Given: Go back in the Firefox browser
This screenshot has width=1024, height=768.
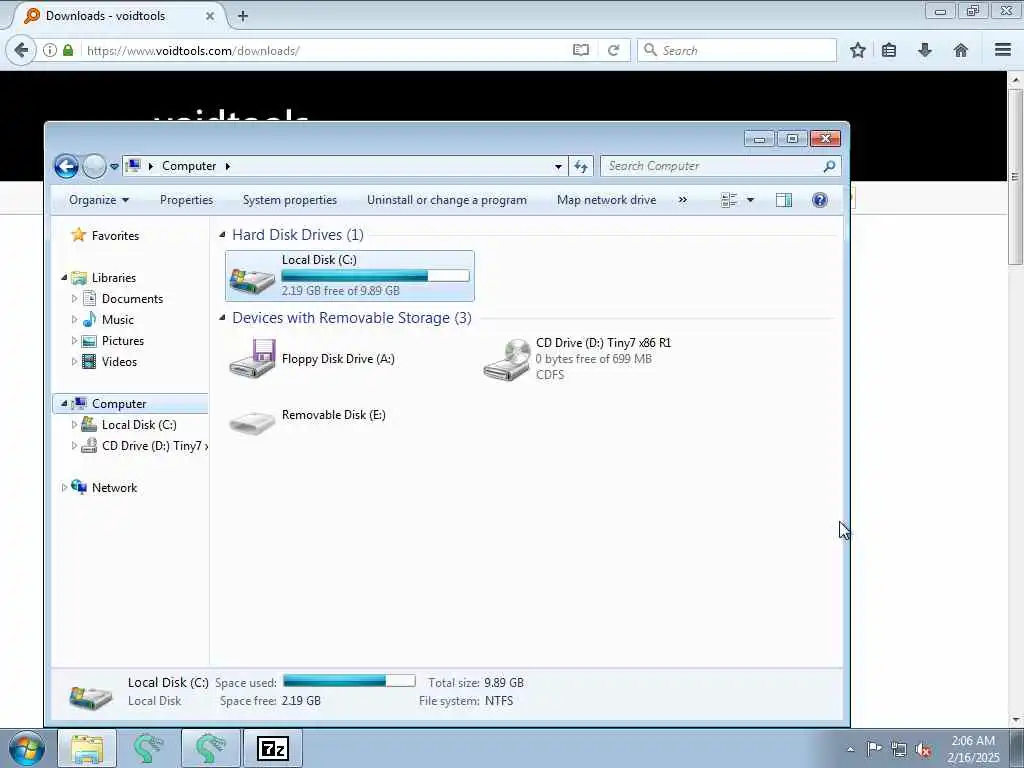Looking at the screenshot, I should pos(22,50).
